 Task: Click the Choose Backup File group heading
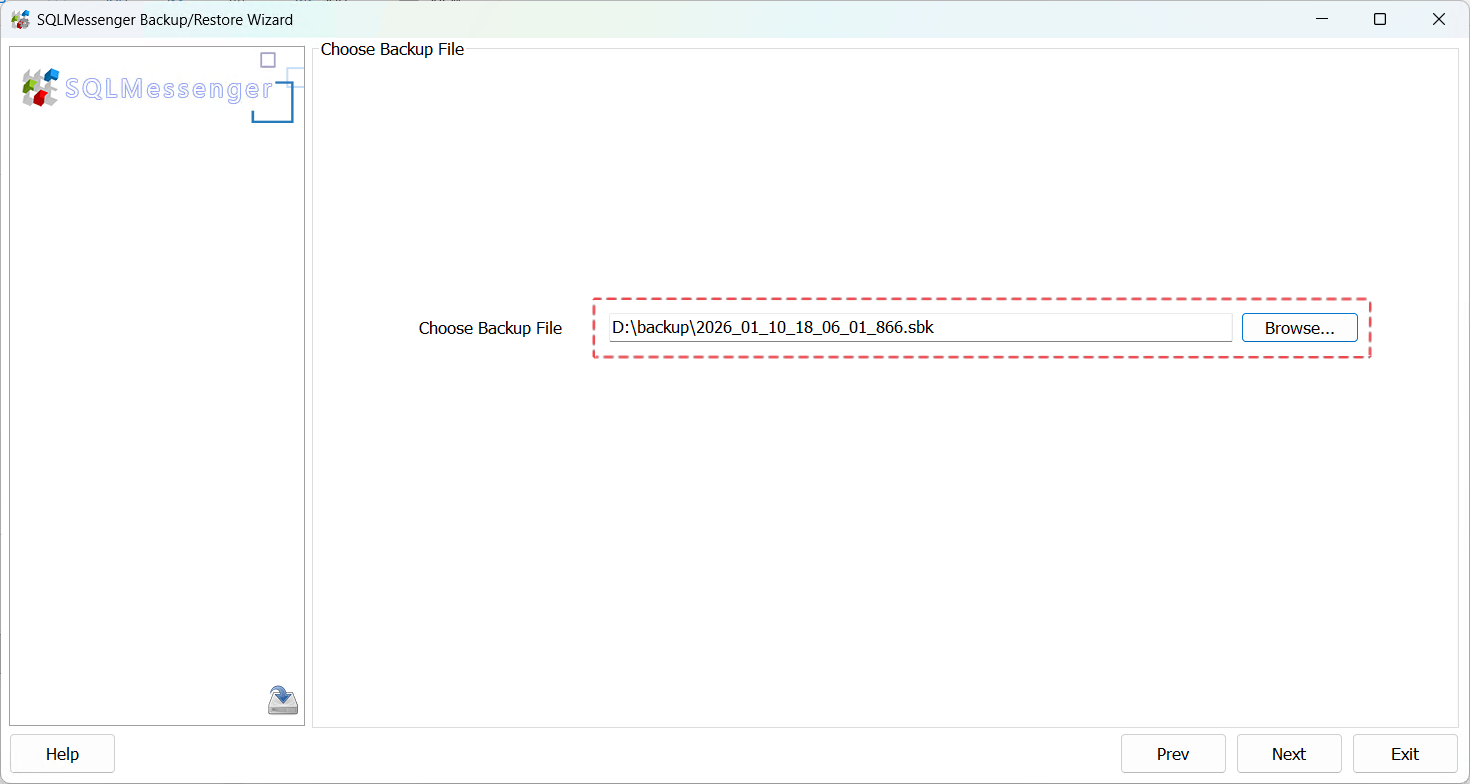392,48
